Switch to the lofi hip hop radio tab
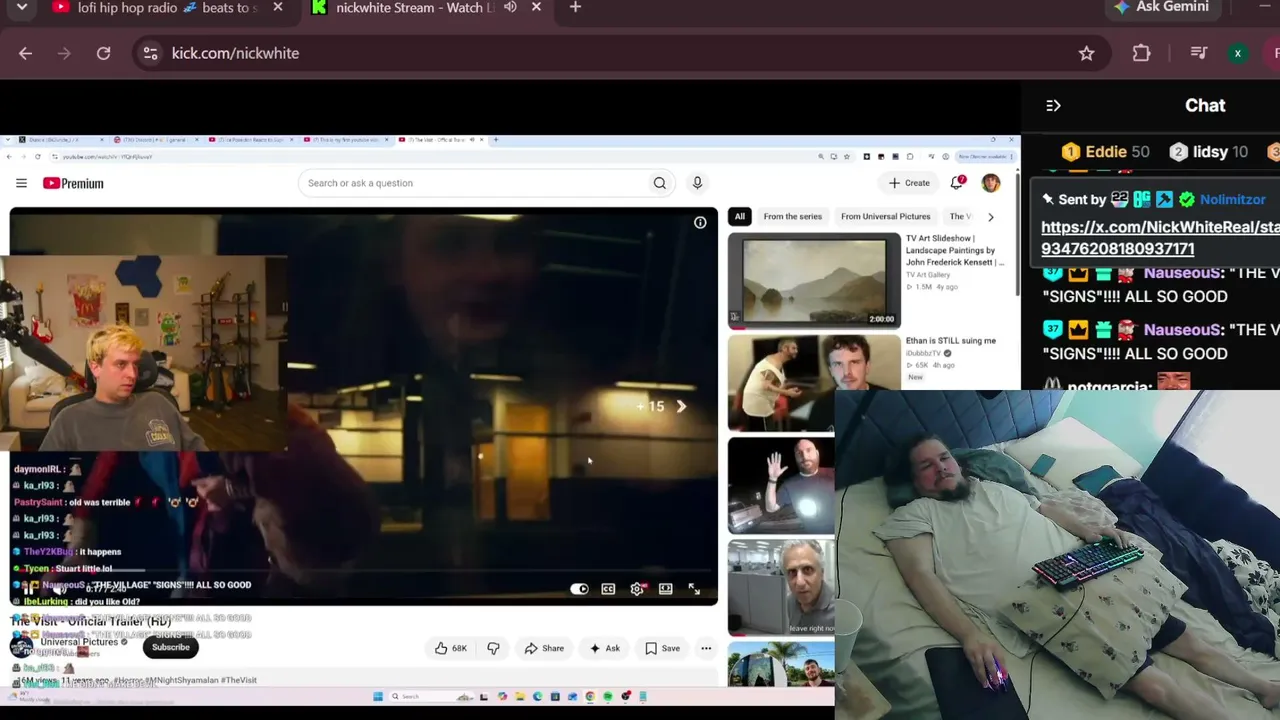 [x=165, y=7]
